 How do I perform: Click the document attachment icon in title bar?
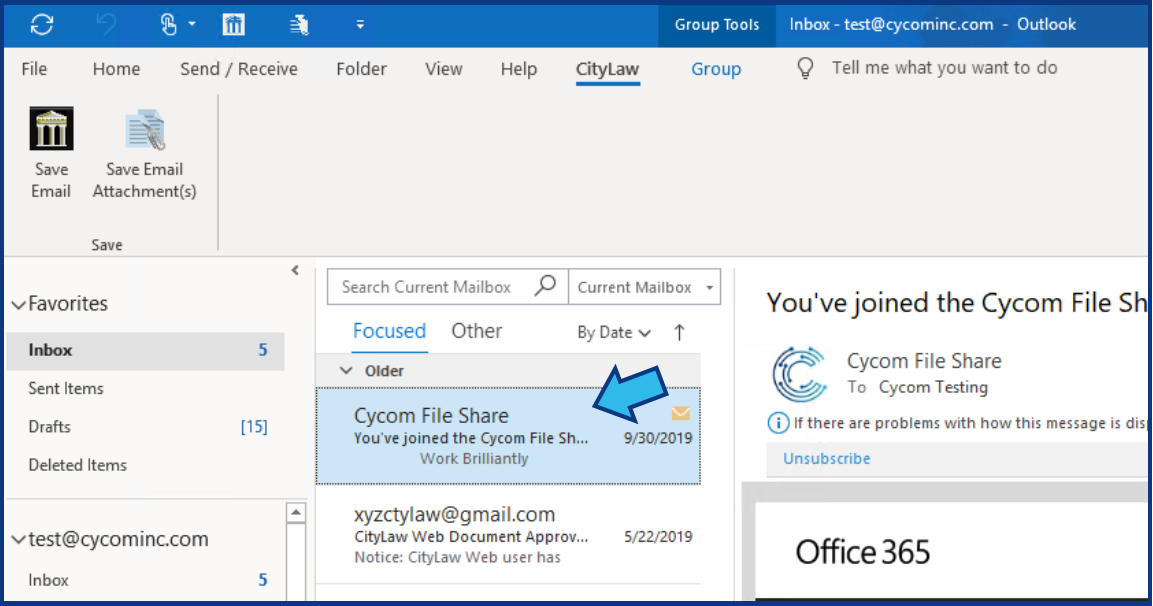pyautogui.click(x=299, y=25)
